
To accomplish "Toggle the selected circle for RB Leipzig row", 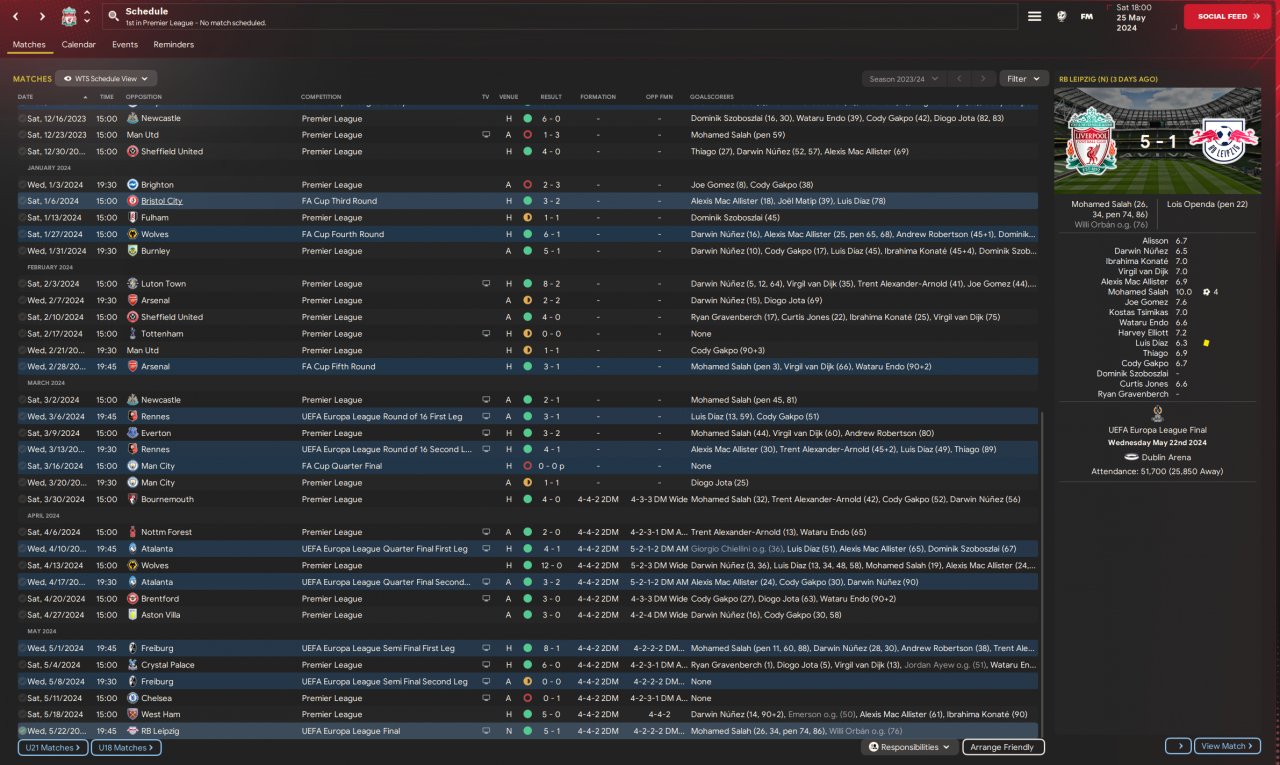I will [22, 731].
